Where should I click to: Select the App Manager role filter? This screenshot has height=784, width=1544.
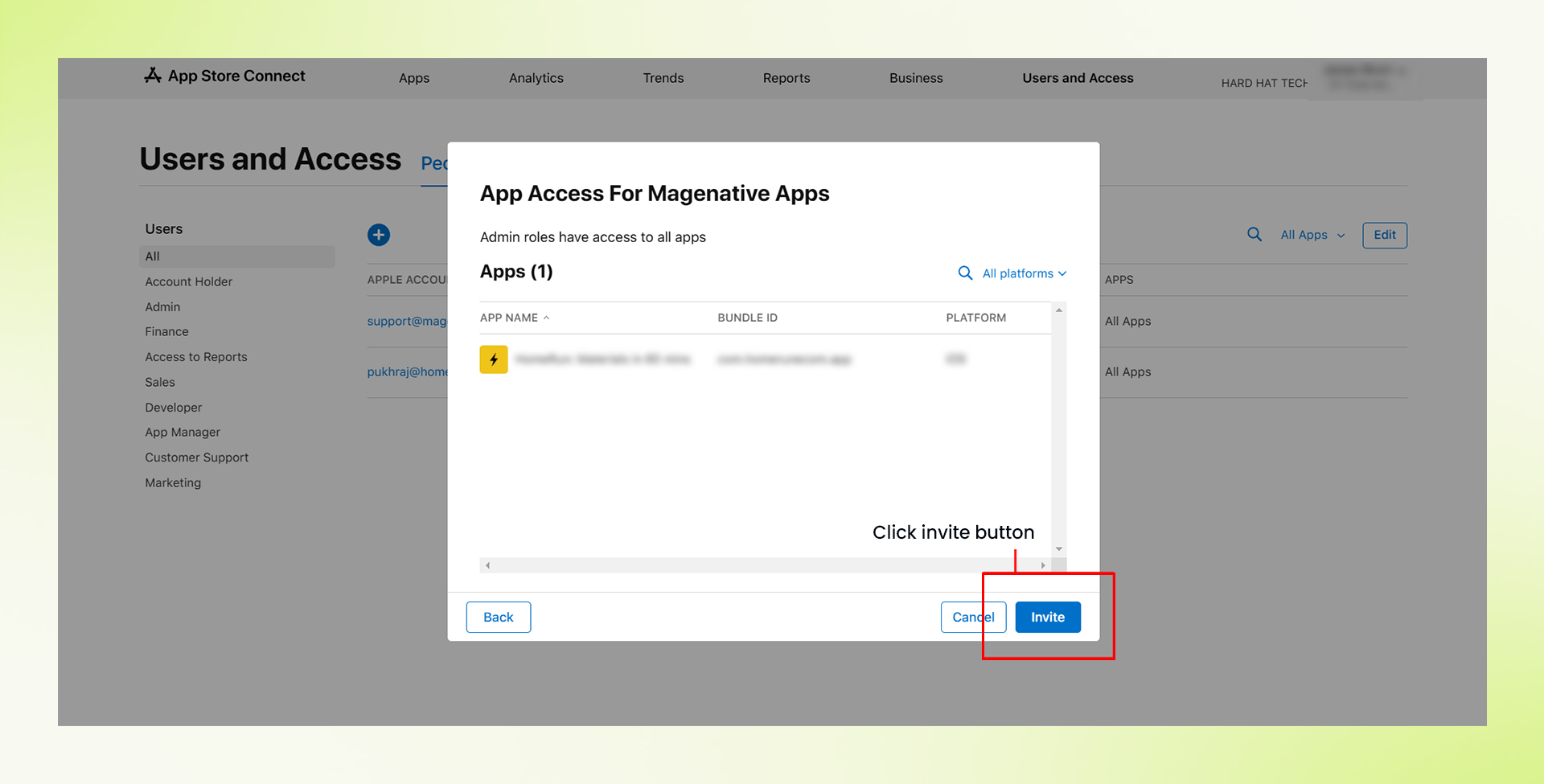(183, 433)
